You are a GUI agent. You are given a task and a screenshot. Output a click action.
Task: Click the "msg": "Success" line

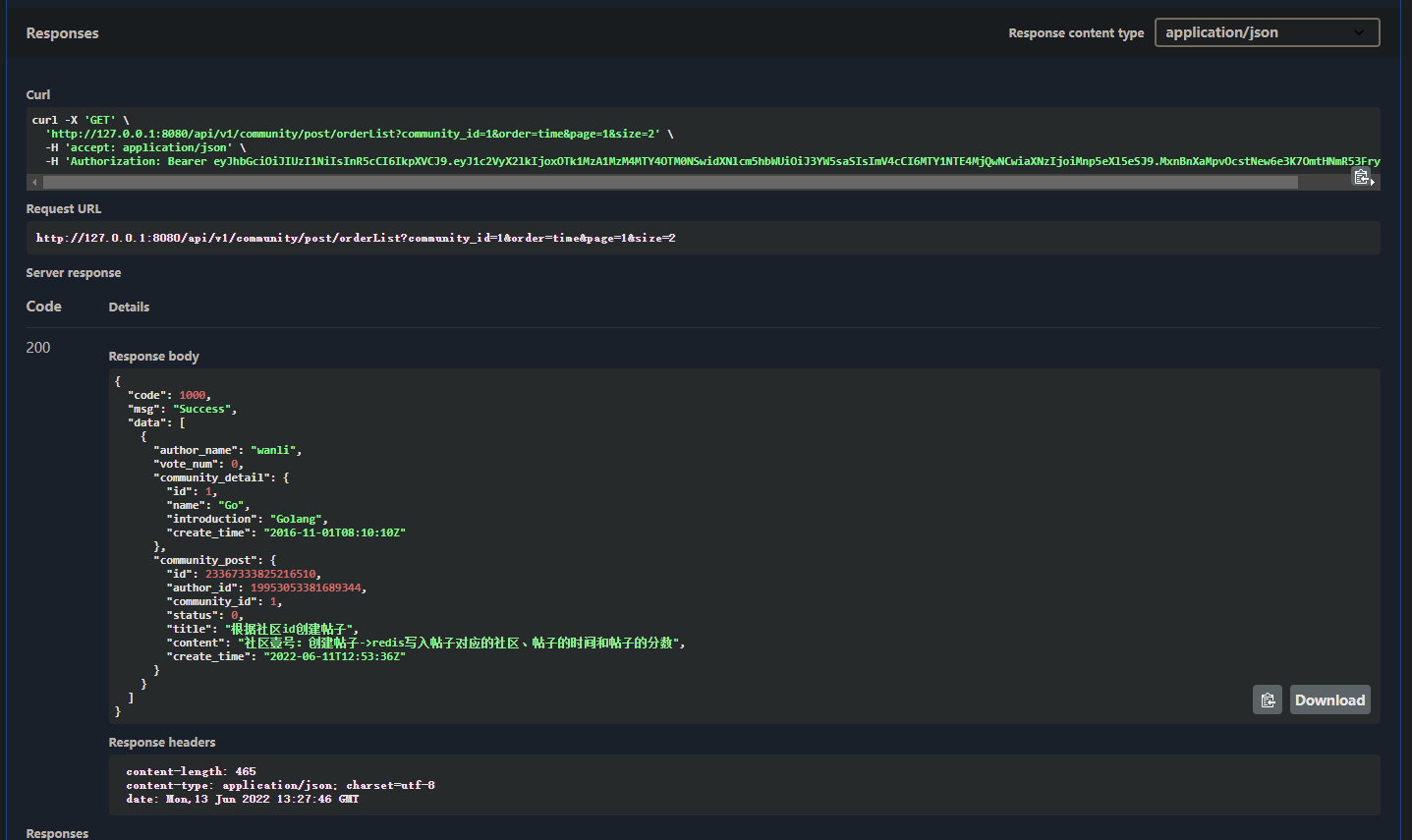(x=182, y=409)
